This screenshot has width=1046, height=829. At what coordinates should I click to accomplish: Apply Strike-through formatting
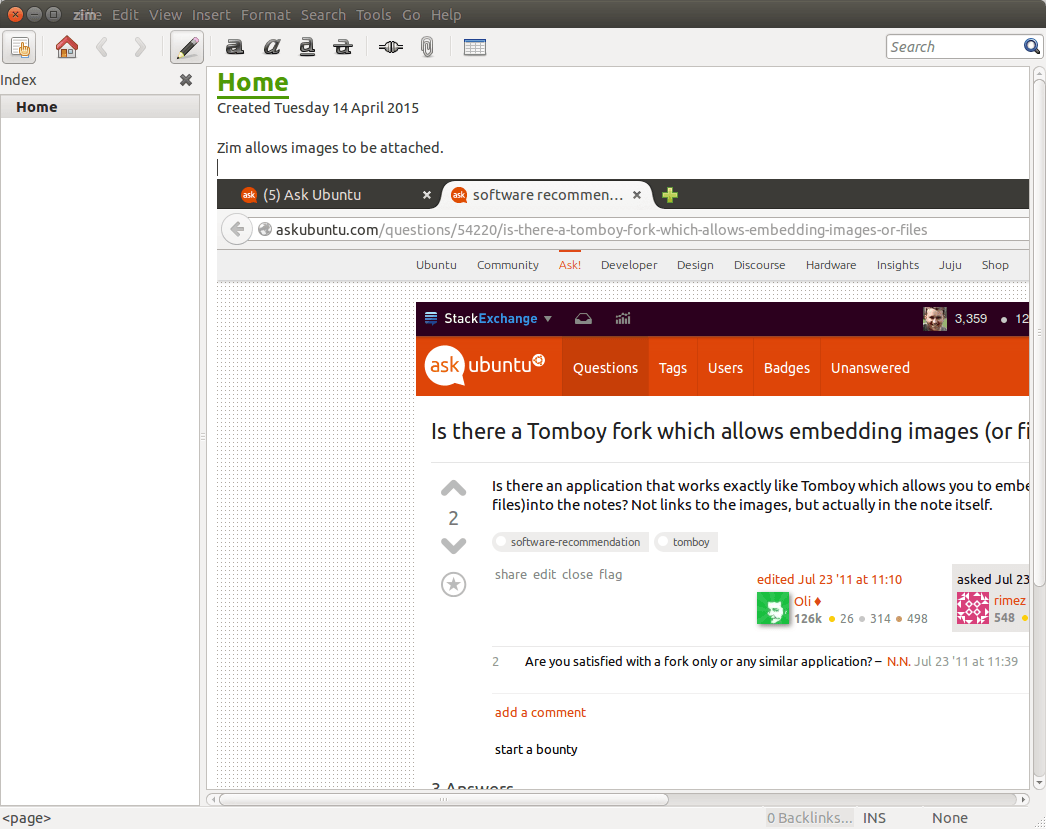pyautogui.click(x=344, y=47)
